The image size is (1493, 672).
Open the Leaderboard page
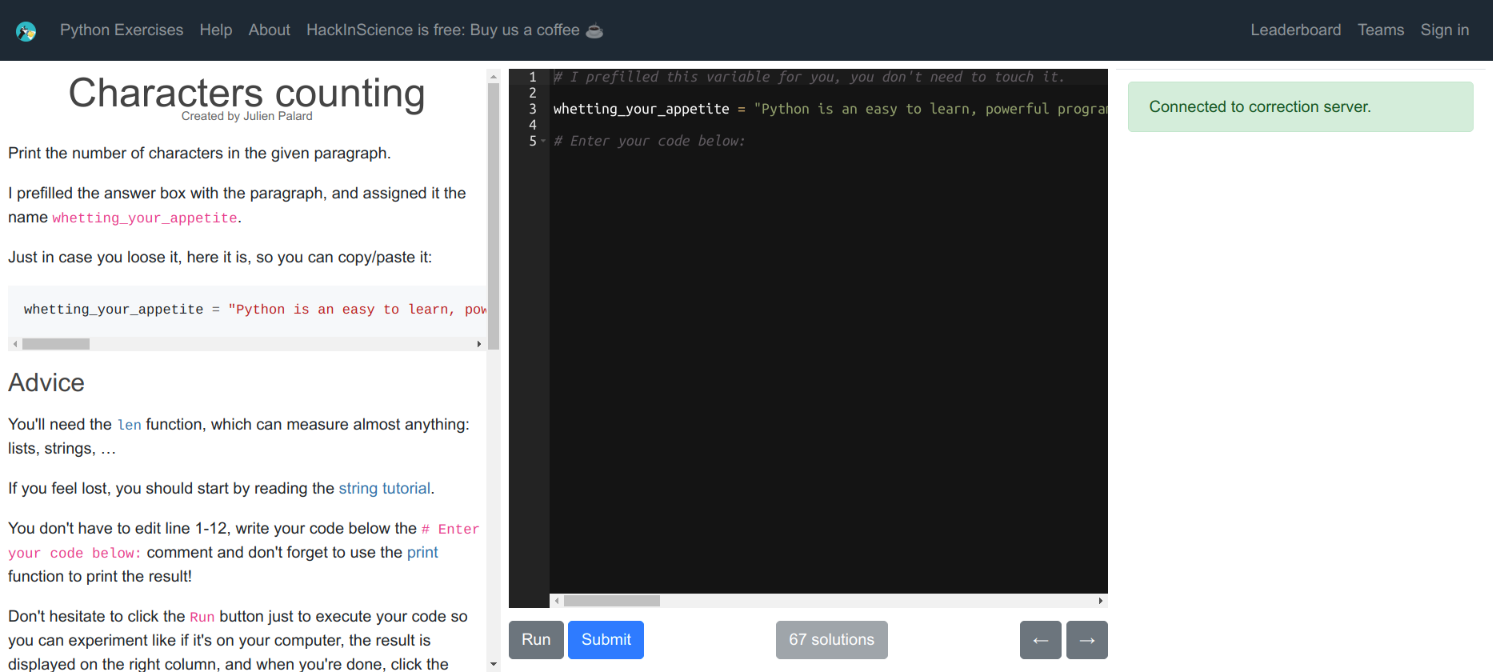tap(1295, 30)
